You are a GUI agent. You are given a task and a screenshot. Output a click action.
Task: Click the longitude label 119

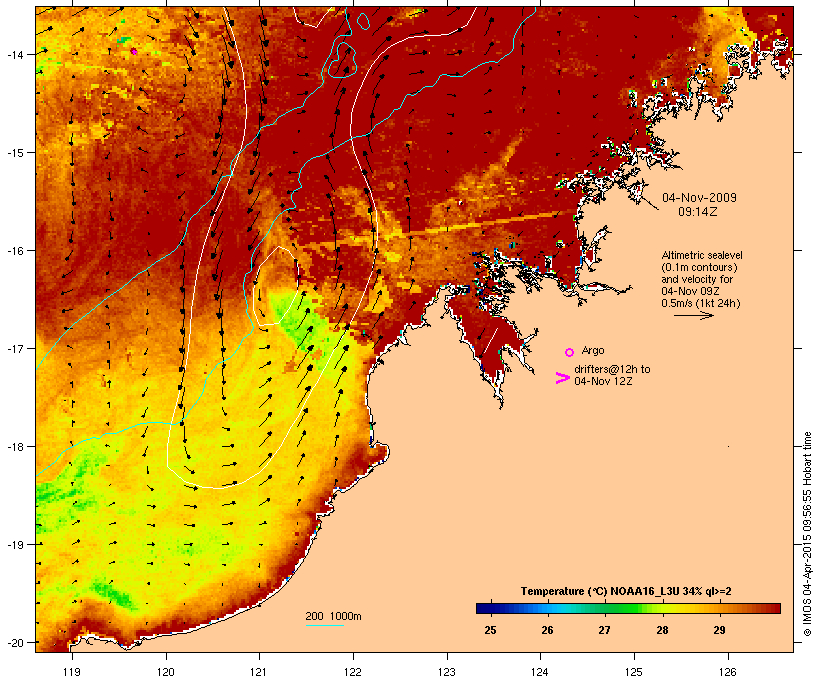[72, 672]
